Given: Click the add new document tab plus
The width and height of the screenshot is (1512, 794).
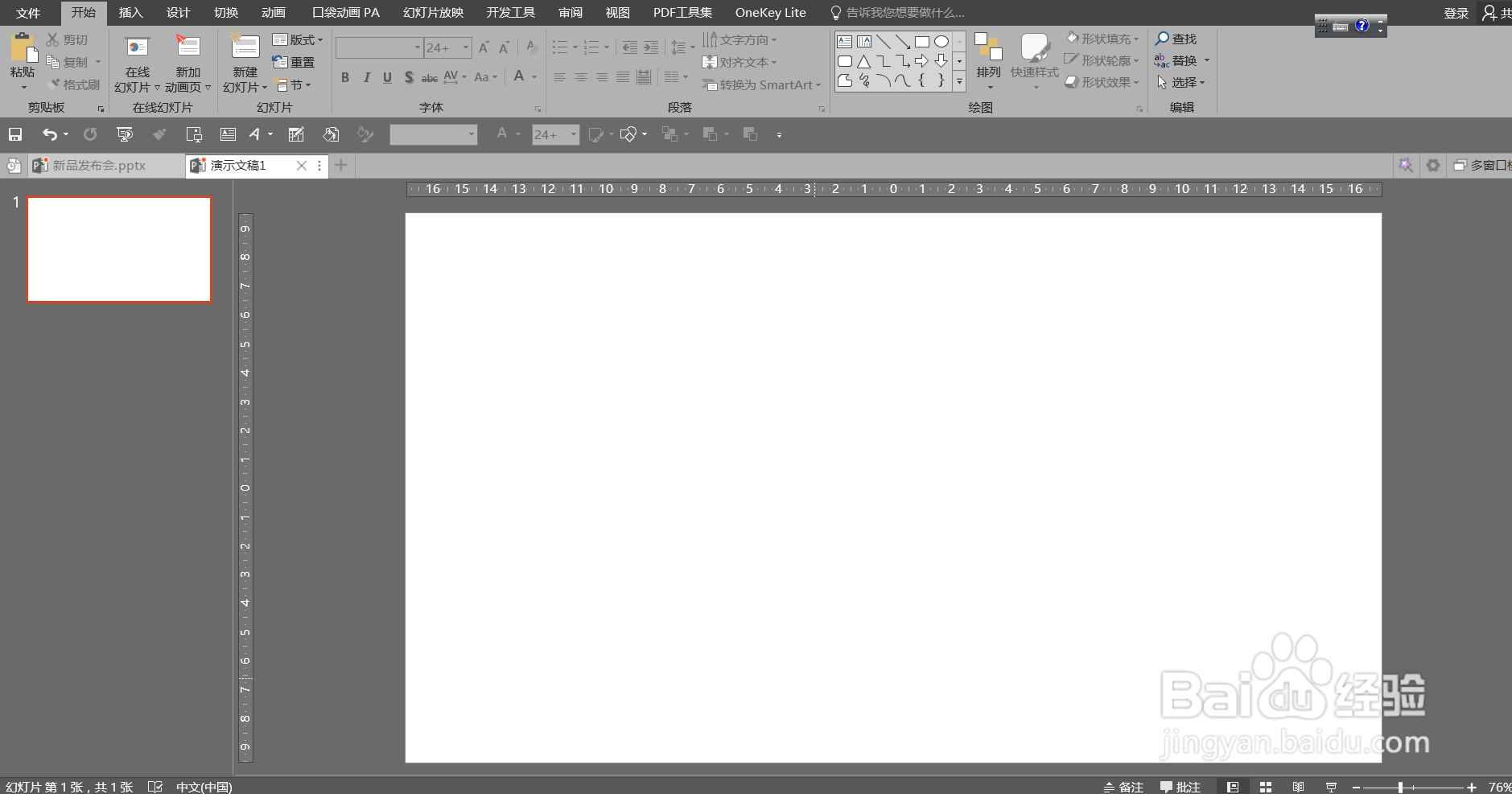Looking at the screenshot, I should point(341,165).
